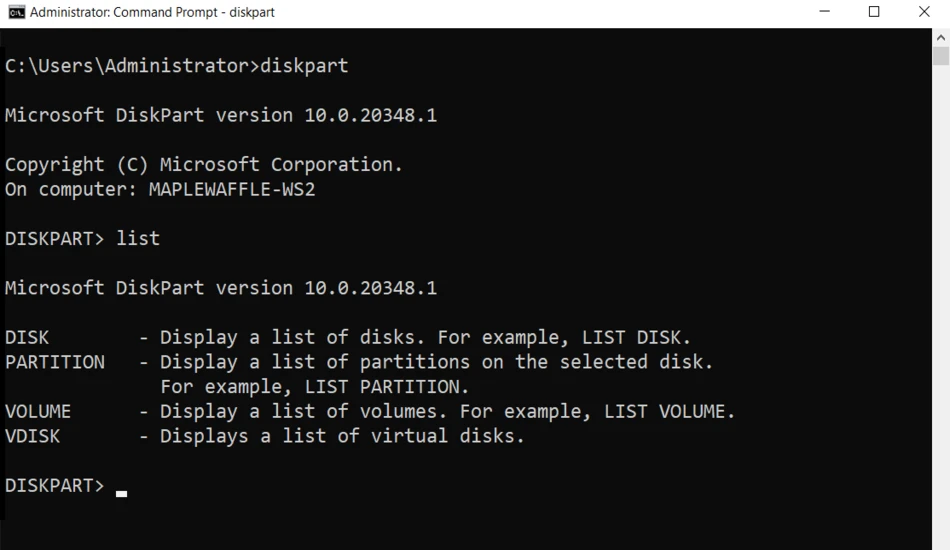Screen dimensions: 950x550
Task: Click the scrollbar up arrow
Action: click(941, 38)
